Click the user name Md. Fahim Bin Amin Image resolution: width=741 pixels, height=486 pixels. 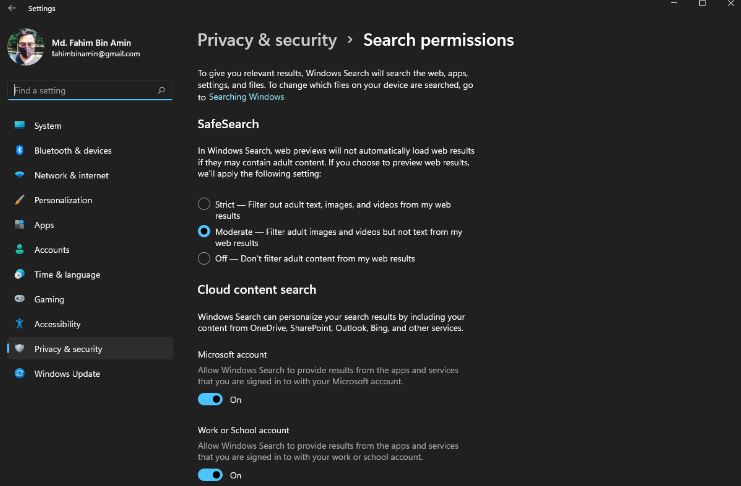[91, 43]
